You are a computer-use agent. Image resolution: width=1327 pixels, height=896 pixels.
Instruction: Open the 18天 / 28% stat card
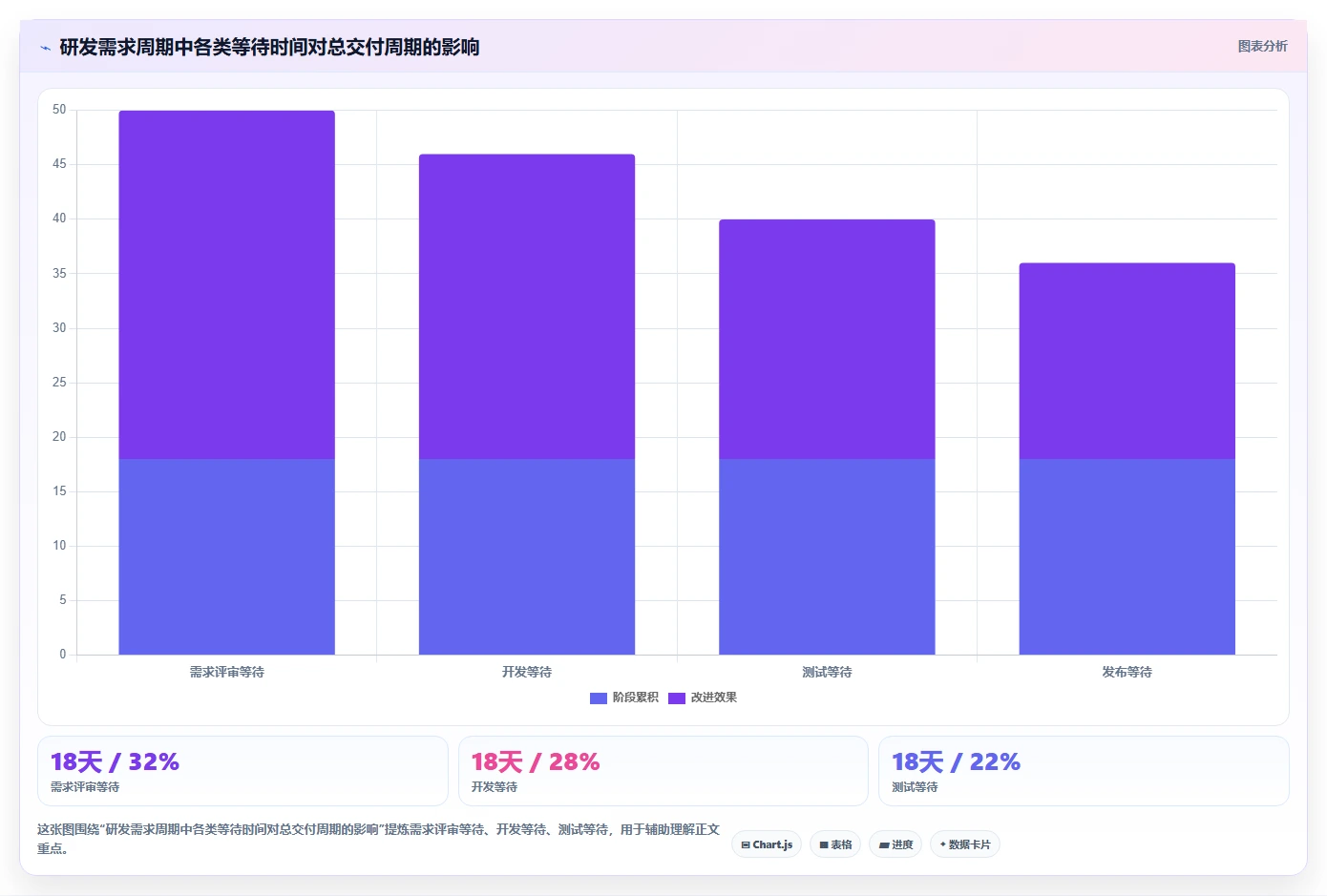coord(663,771)
